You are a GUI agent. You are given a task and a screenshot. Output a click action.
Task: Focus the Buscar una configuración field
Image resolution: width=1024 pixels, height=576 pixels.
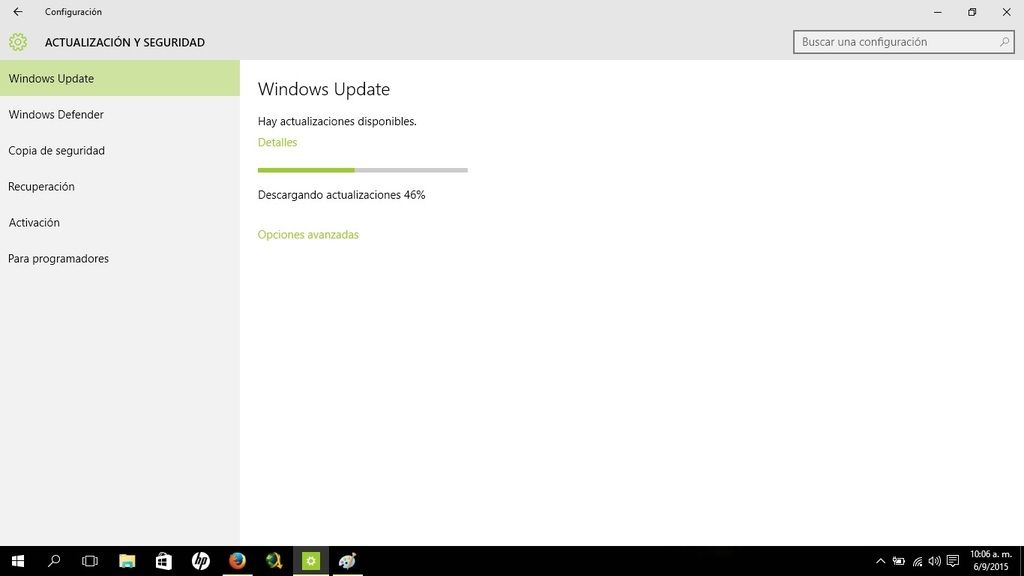[x=903, y=42]
